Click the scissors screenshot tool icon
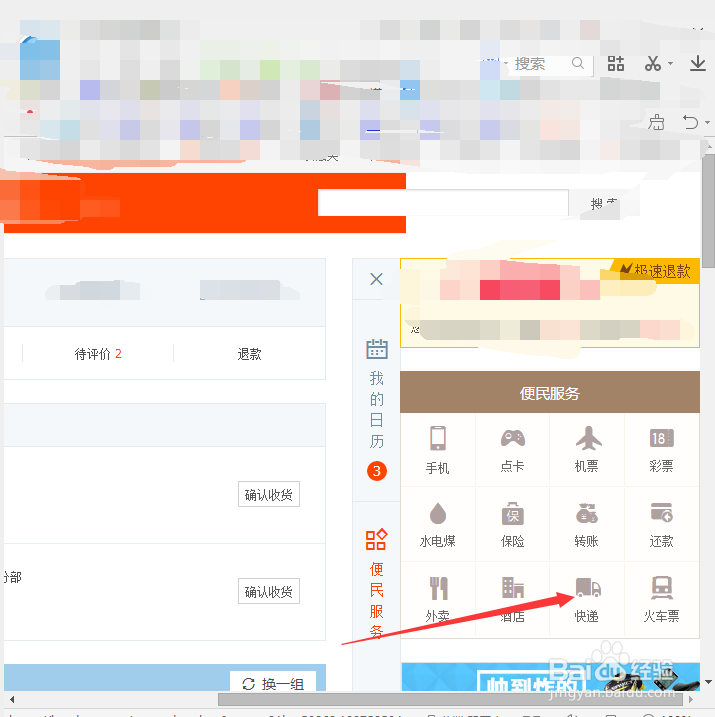This screenshot has height=717, width=715. pos(653,64)
